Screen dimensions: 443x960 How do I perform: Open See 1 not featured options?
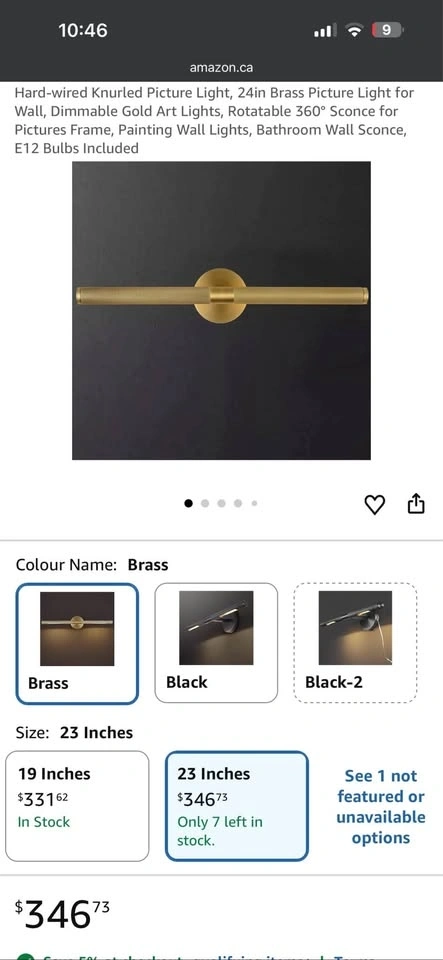click(381, 806)
